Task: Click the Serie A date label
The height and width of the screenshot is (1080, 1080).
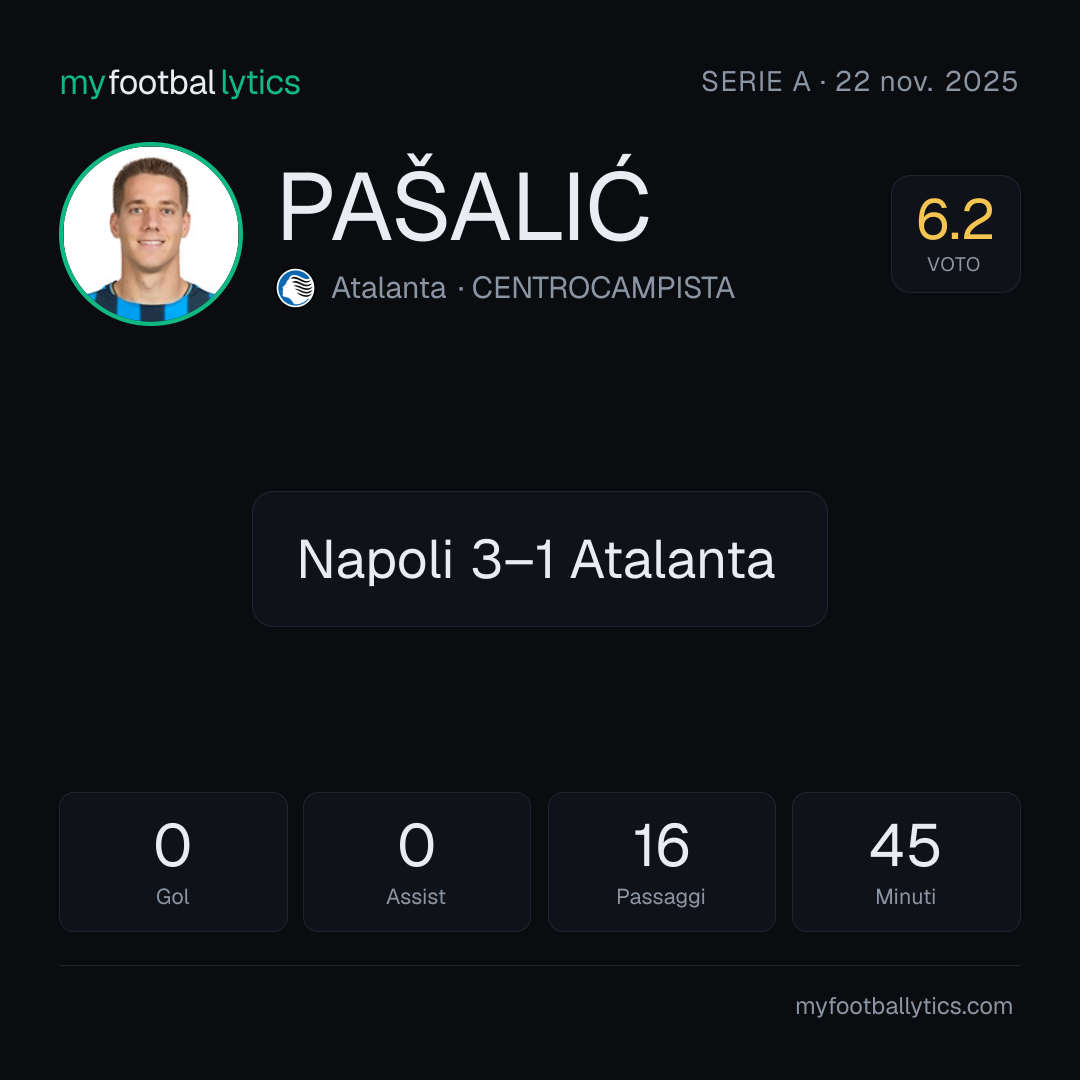Action: click(860, 82)
